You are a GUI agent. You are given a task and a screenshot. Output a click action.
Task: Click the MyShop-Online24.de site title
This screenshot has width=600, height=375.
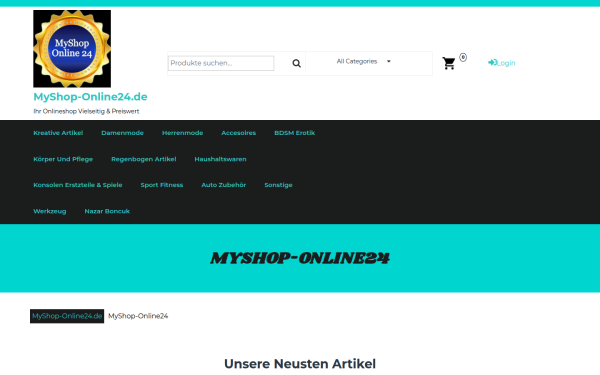click(90, 96)
